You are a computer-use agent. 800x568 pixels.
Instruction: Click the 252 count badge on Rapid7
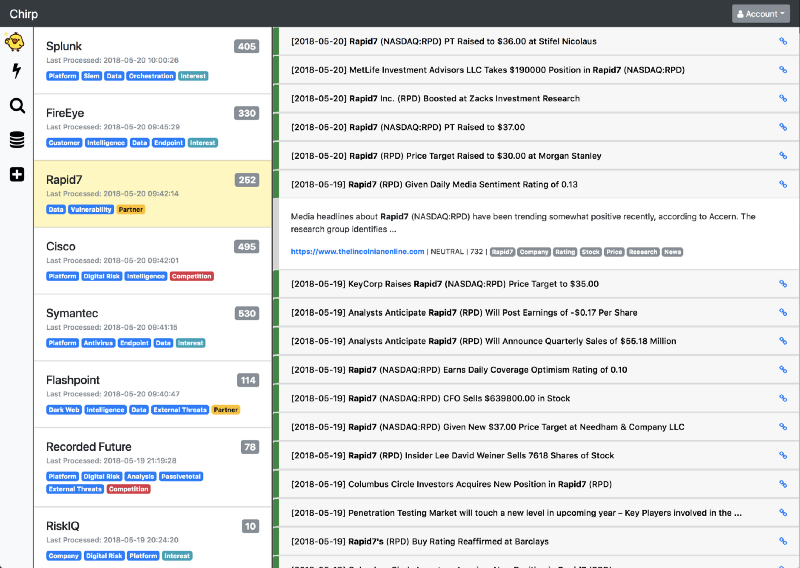pos(247,180)
